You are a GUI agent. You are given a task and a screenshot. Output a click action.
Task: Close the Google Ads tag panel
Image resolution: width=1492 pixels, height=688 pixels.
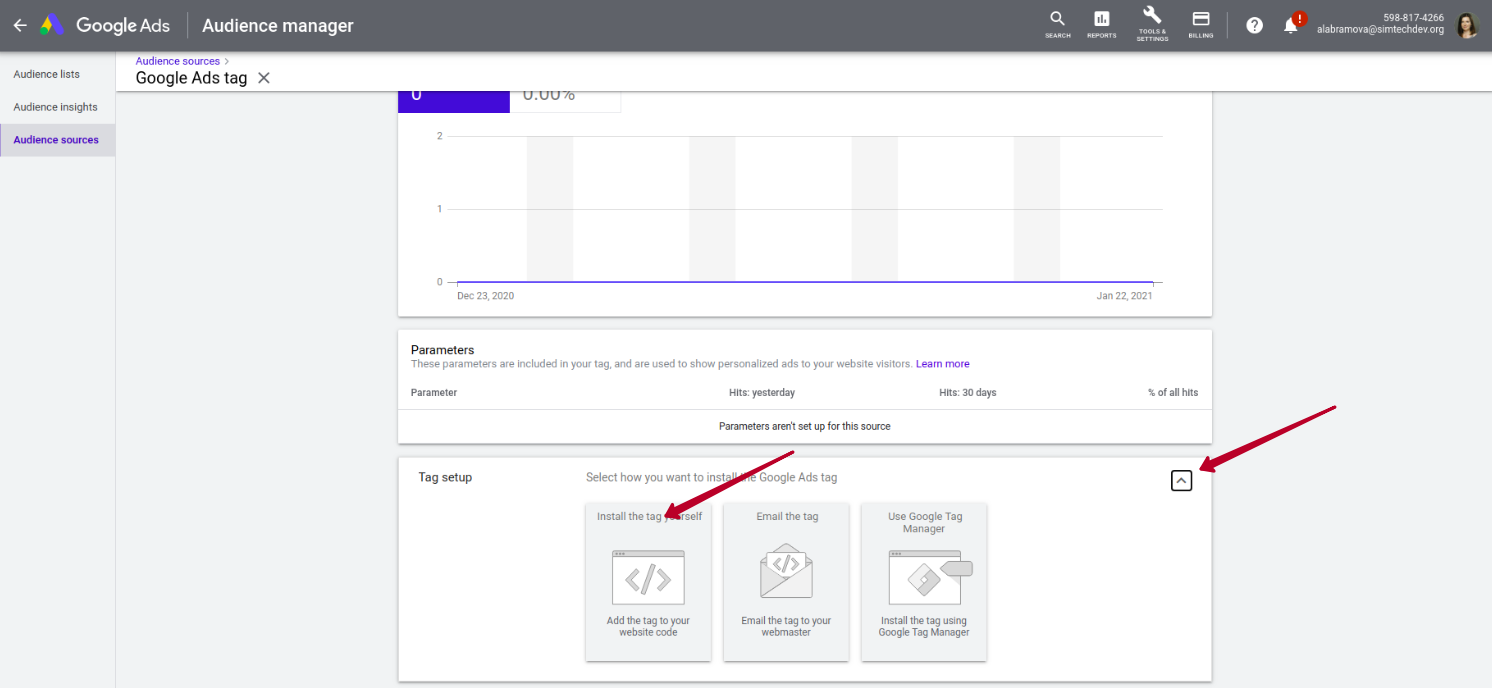(264, 78)
